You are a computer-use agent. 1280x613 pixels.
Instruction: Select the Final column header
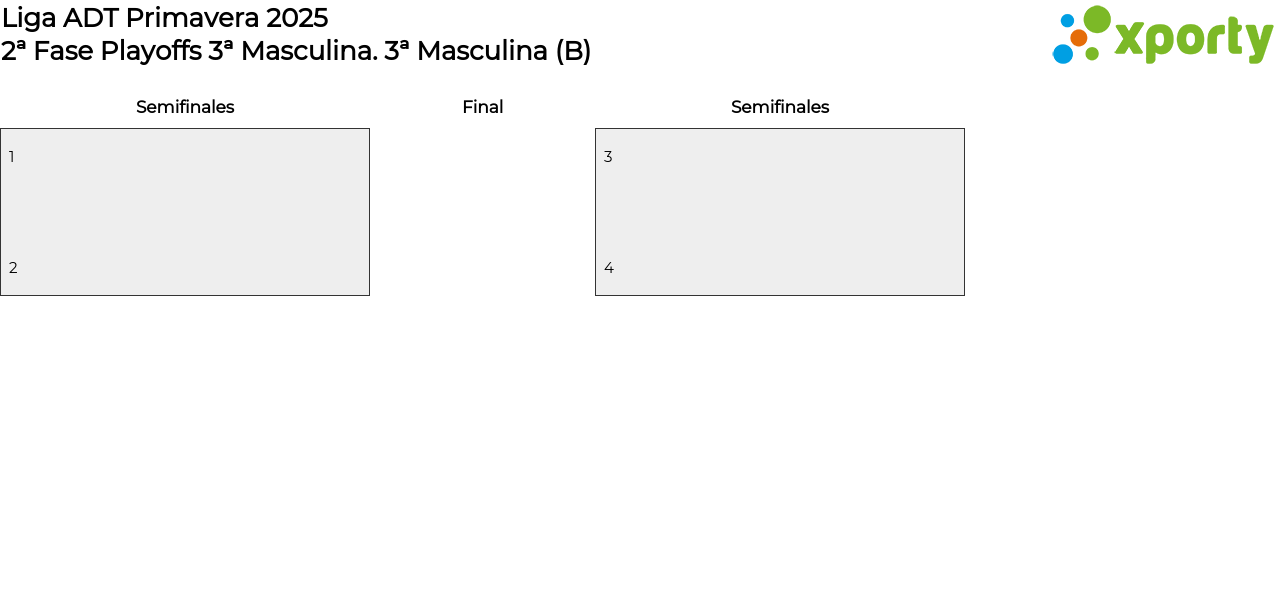482,107
